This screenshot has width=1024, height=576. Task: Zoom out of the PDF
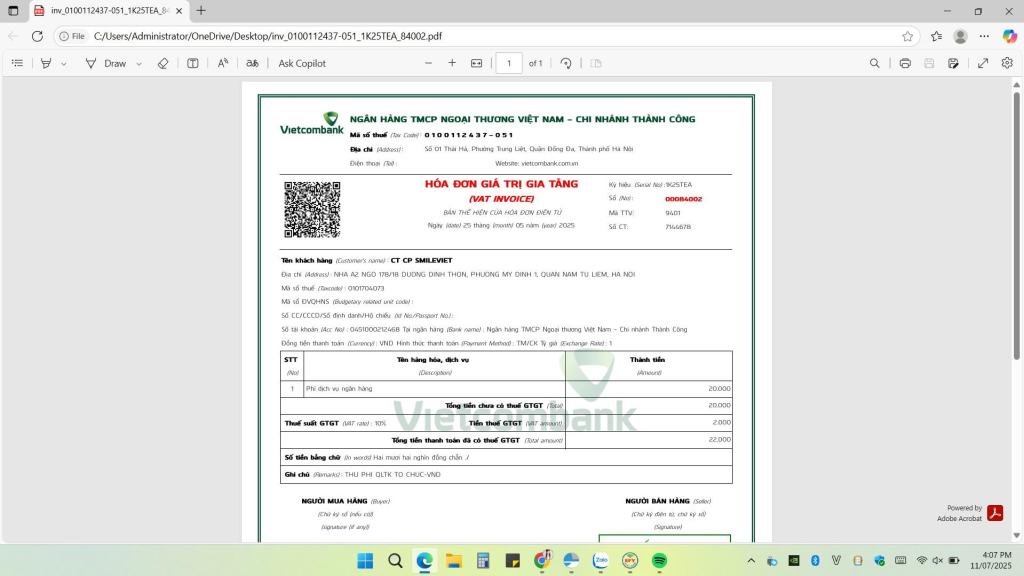[428, 63]
